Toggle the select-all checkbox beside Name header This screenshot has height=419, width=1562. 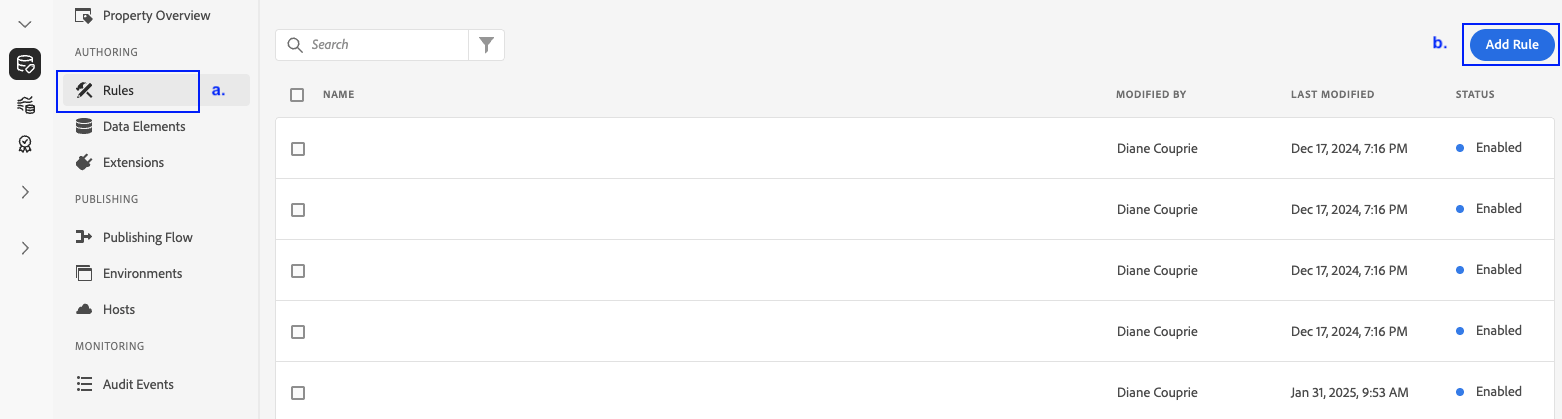tap(297, 95)
